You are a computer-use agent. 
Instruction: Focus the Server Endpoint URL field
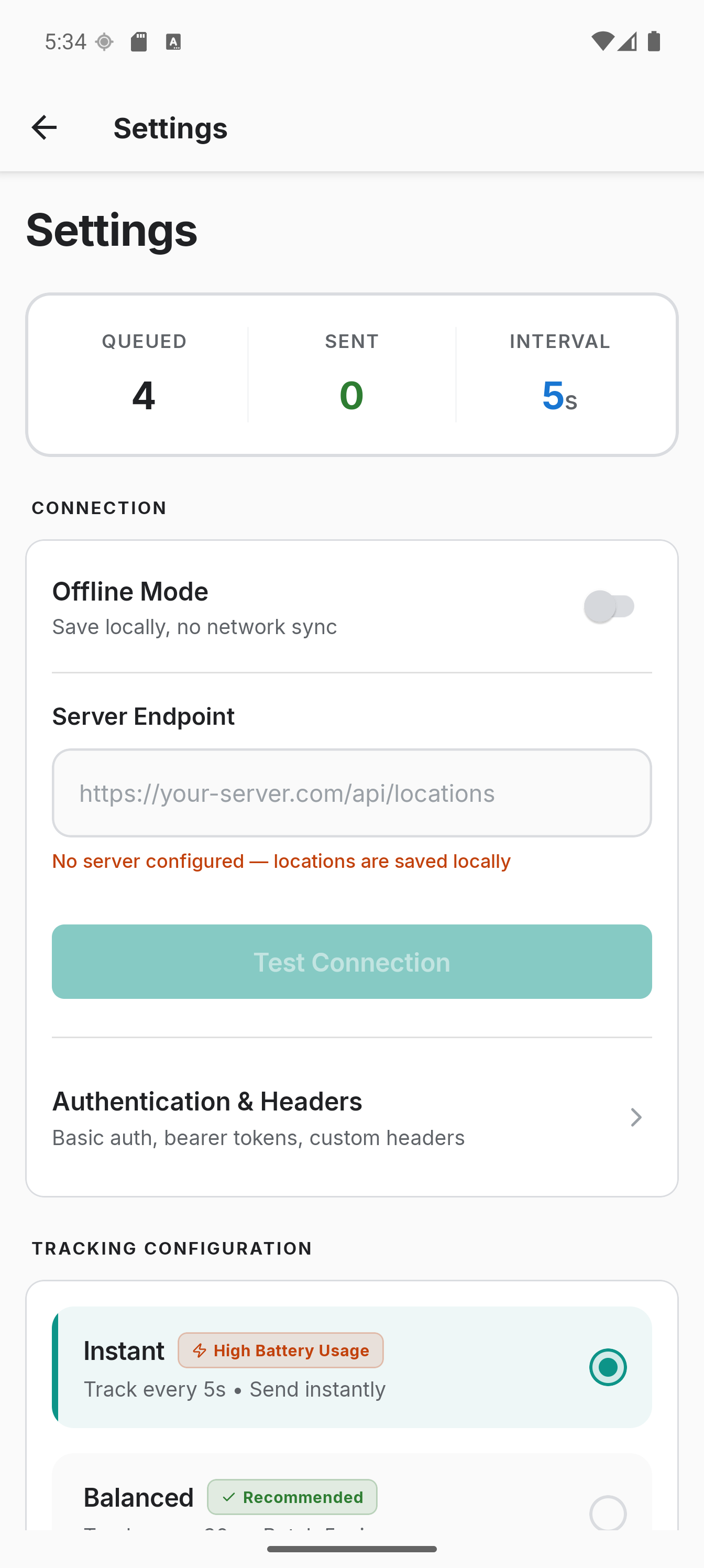[351, 793]
